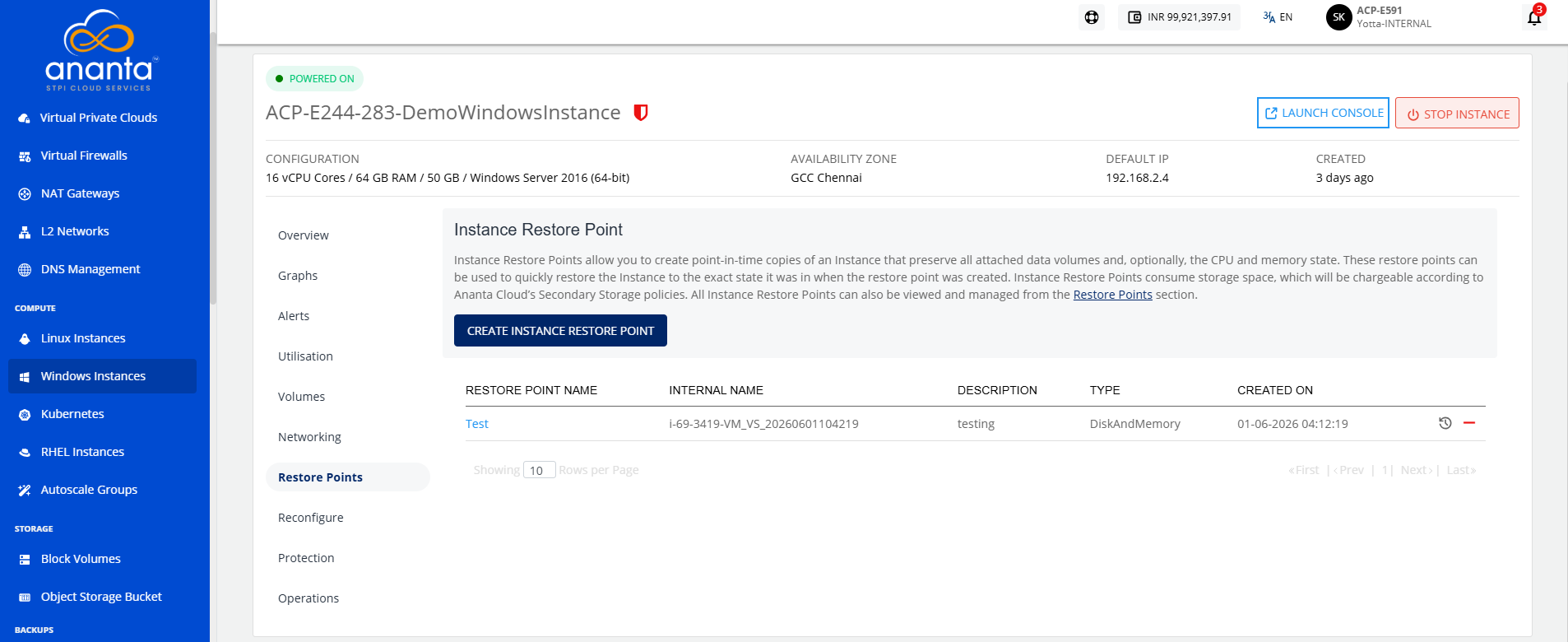Viewport: 1568px width, 642px height.
Task: Open the support help icon in top bar
Action: 1092,17
